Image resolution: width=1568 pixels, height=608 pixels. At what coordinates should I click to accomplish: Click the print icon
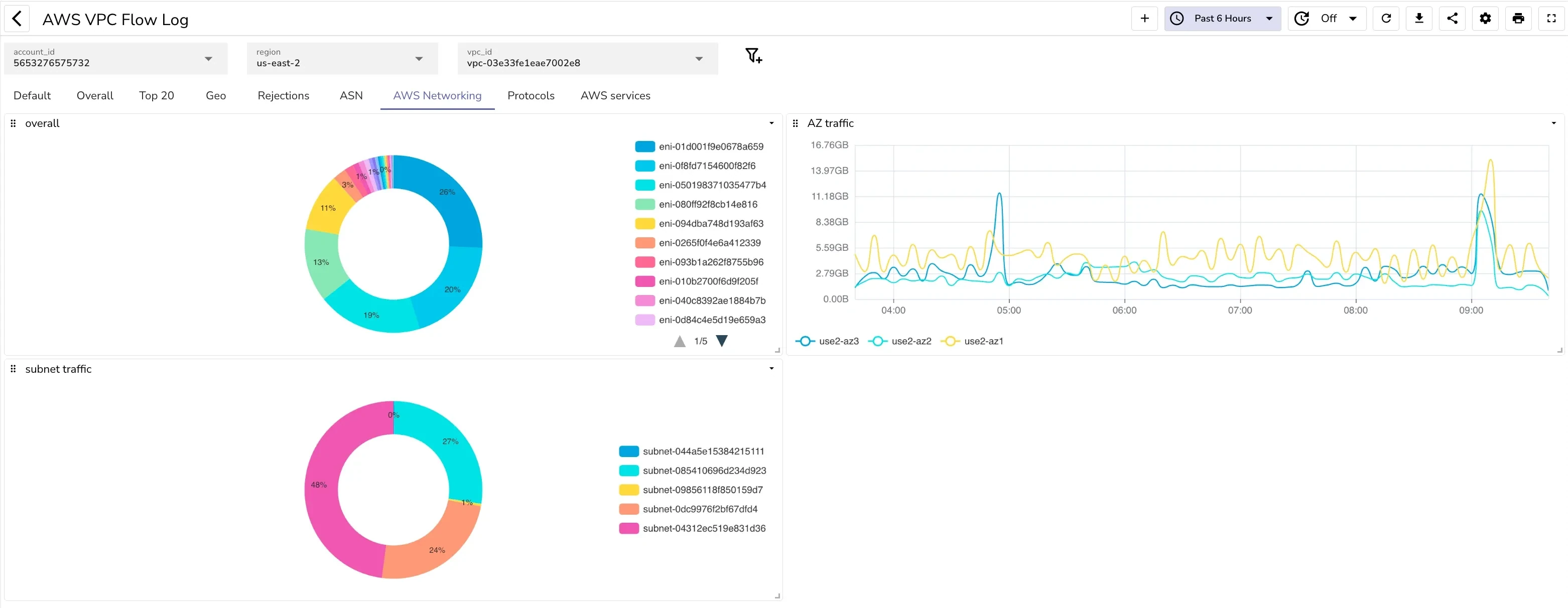pos(1518,18)
